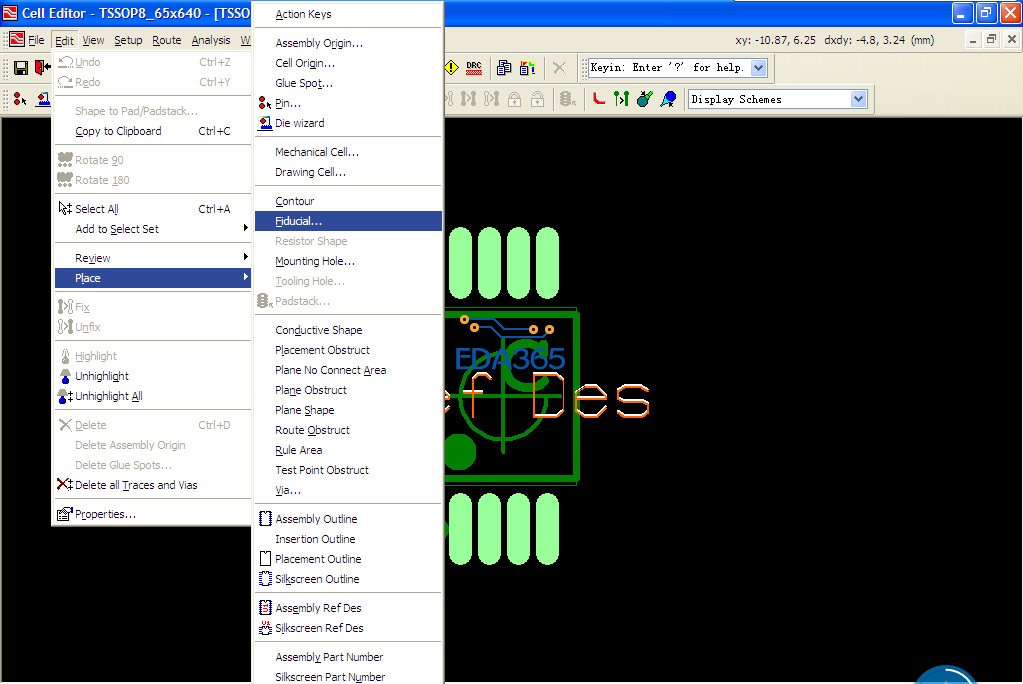The height and width of the screenshot is (684, 1023).
Task: Select Rule Area
Action: pyautogui.click(x=348, y=450)
